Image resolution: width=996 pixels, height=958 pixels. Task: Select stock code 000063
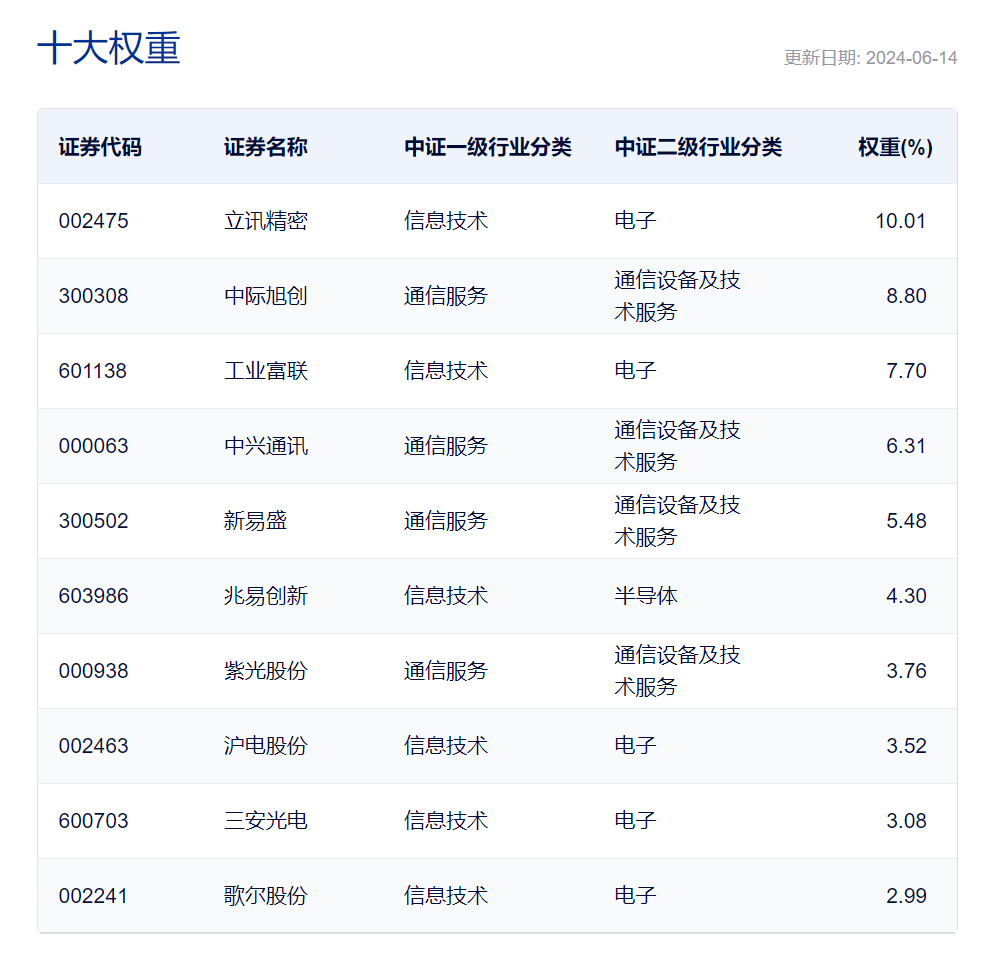pos(93,446)
